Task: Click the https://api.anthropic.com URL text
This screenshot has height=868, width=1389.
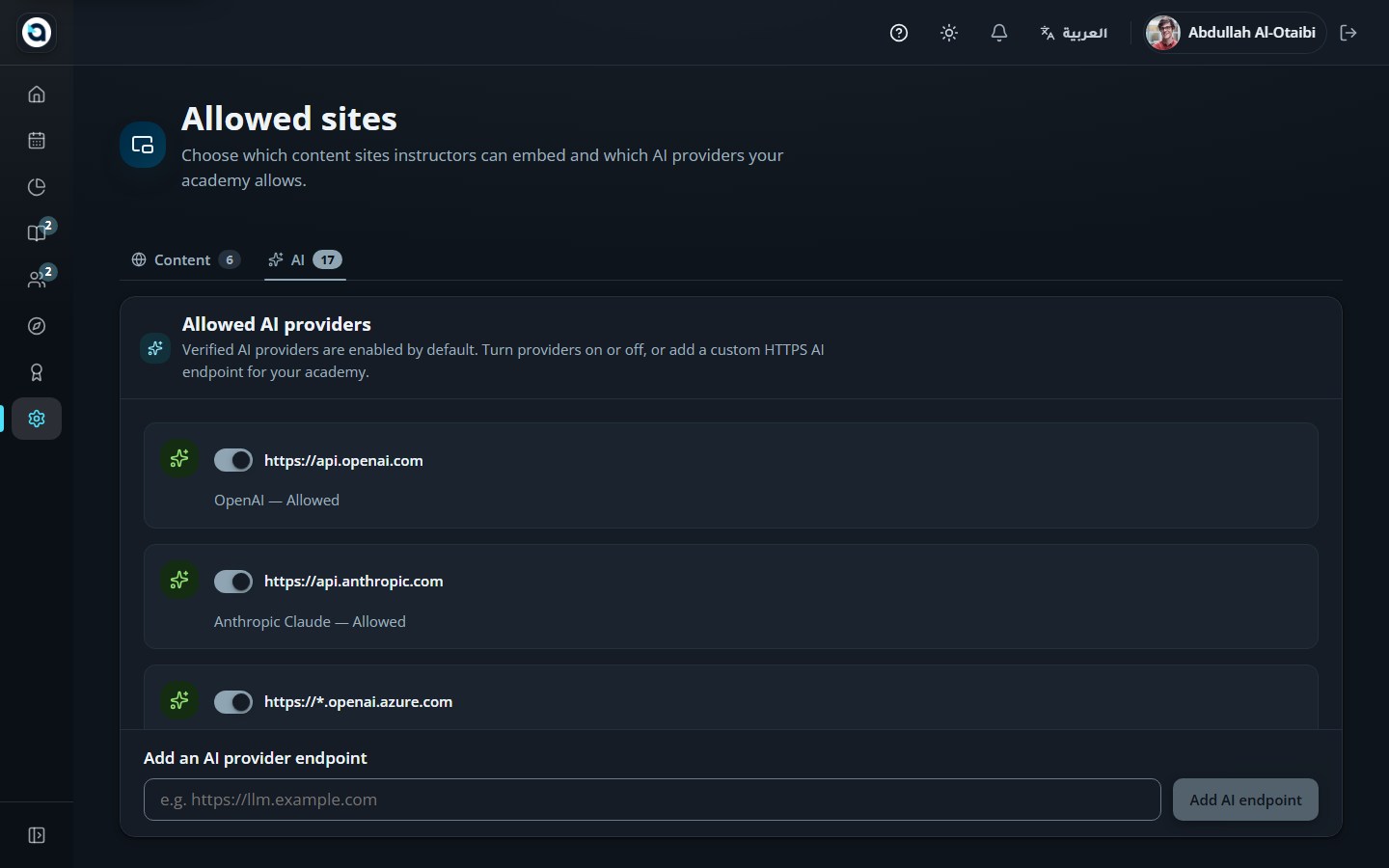Action: [354, 582]
